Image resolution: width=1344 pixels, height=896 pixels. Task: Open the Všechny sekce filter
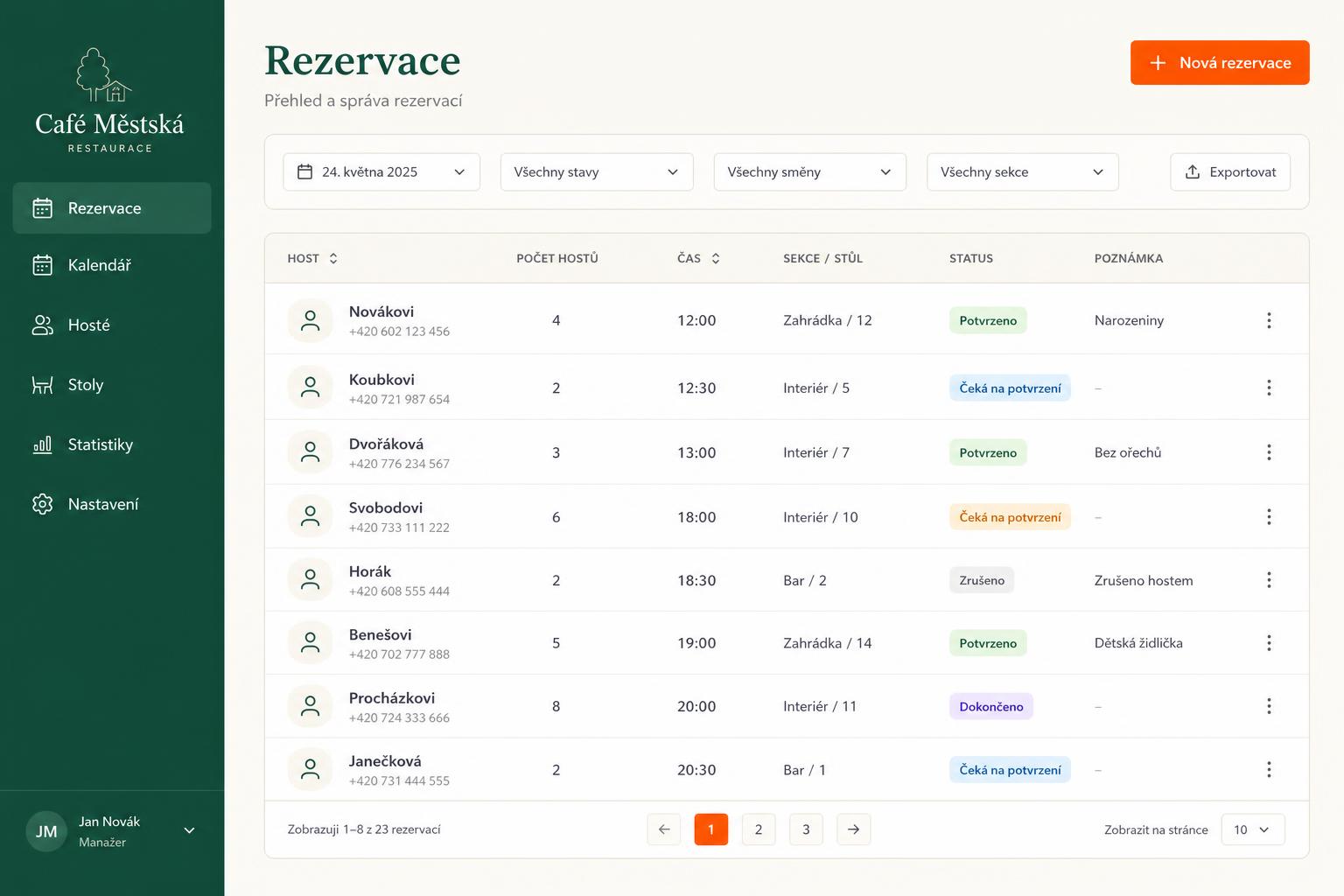[x=1023, y=172]
